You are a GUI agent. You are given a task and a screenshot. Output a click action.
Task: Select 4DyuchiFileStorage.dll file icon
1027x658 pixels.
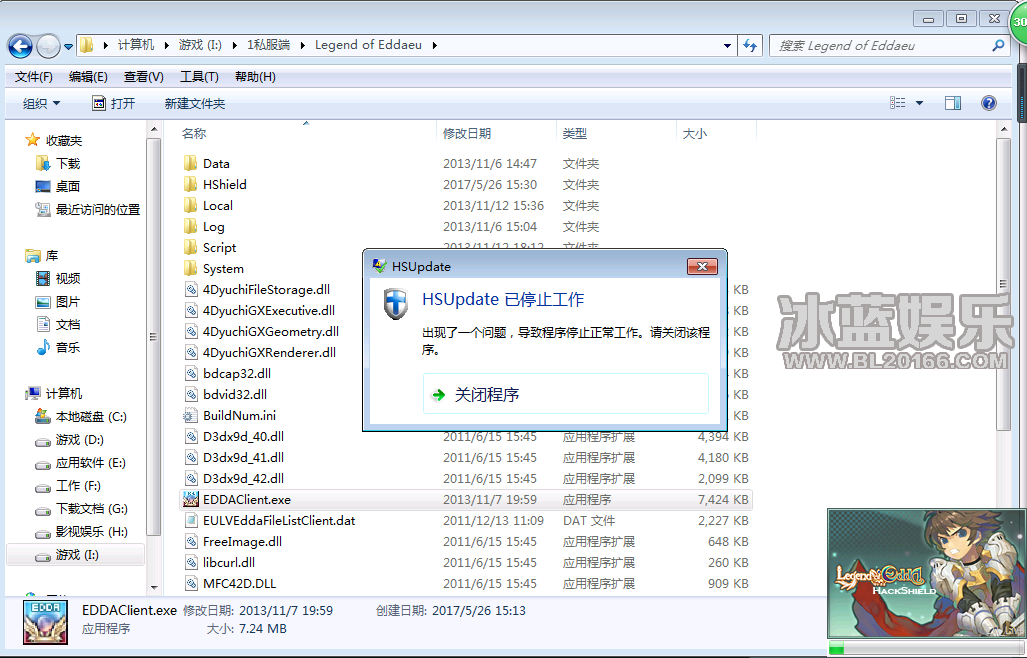point(191,289)
